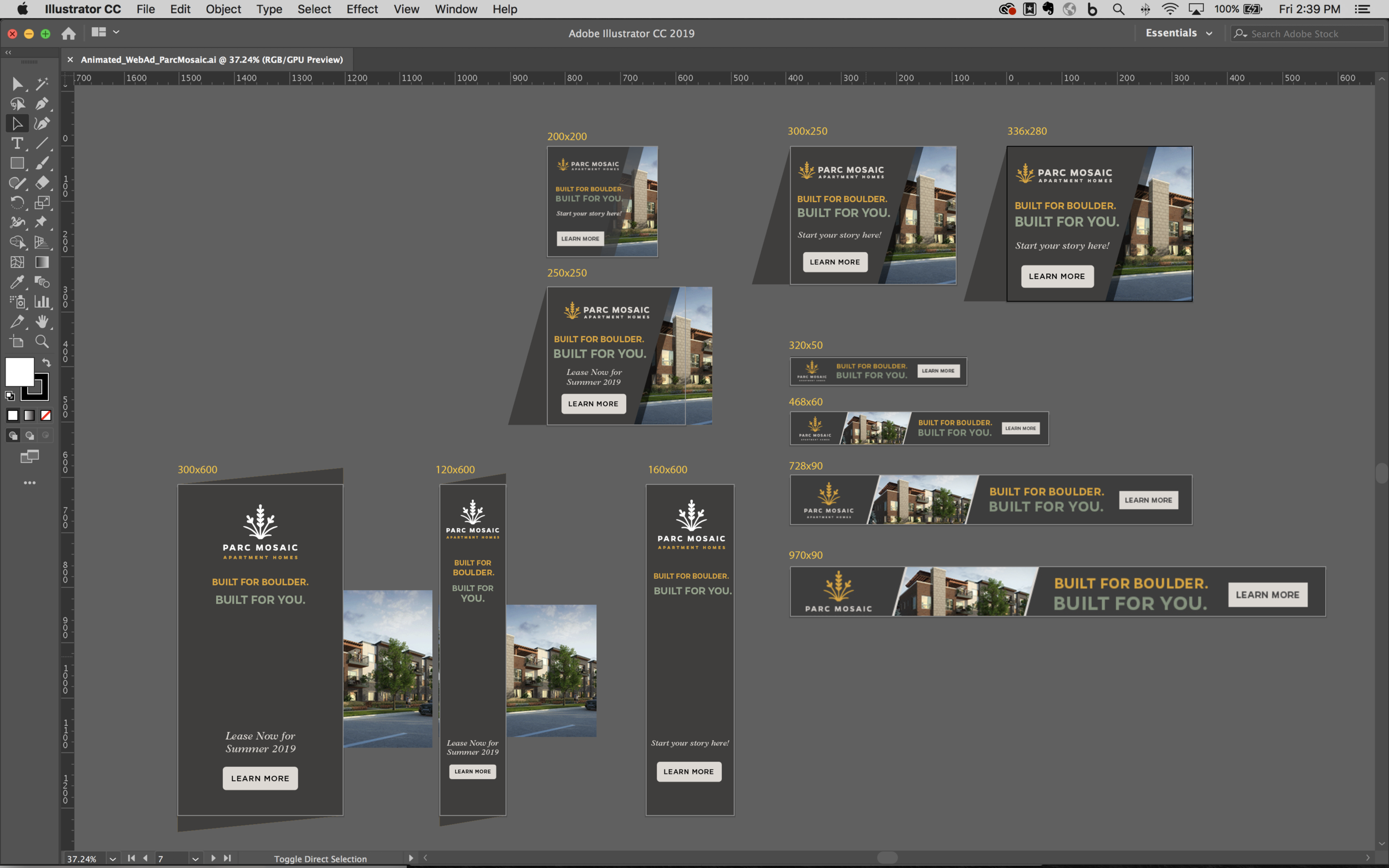This screenshot has height=868, width=1389.
Task: Select the Selection tool arrow
Action: 17,84
